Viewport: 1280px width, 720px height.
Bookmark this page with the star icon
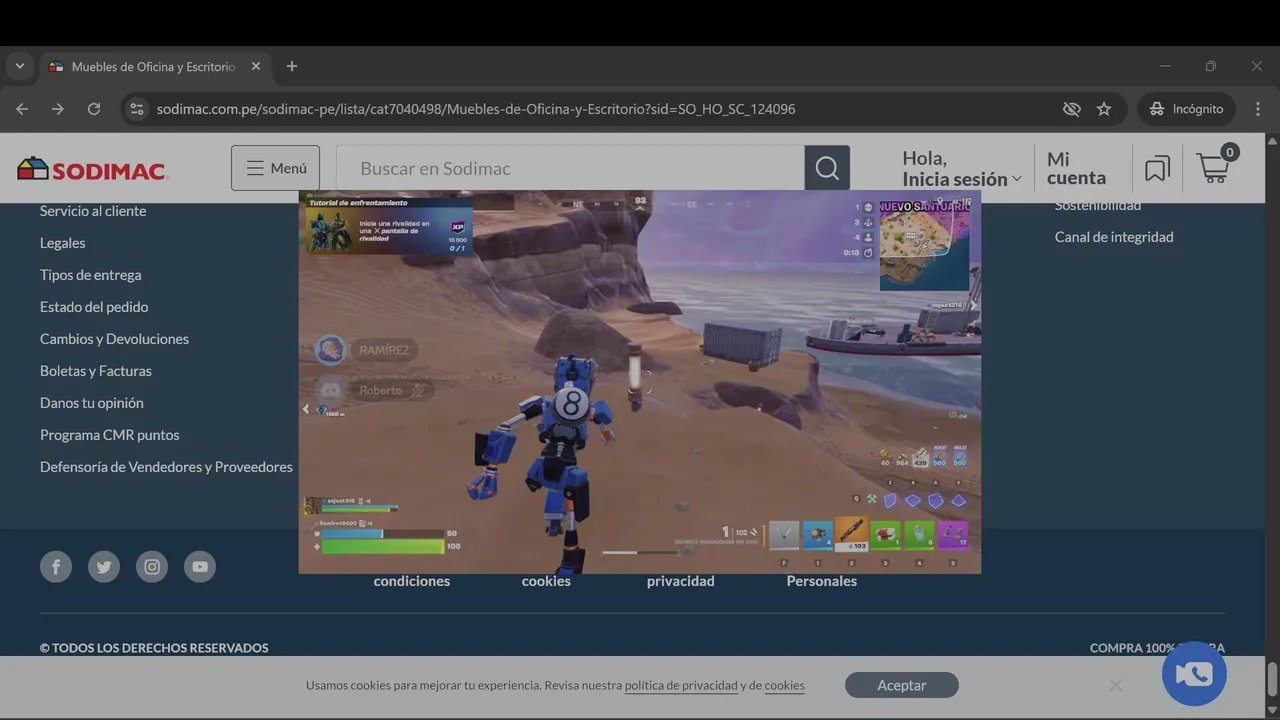(1104, 109)
